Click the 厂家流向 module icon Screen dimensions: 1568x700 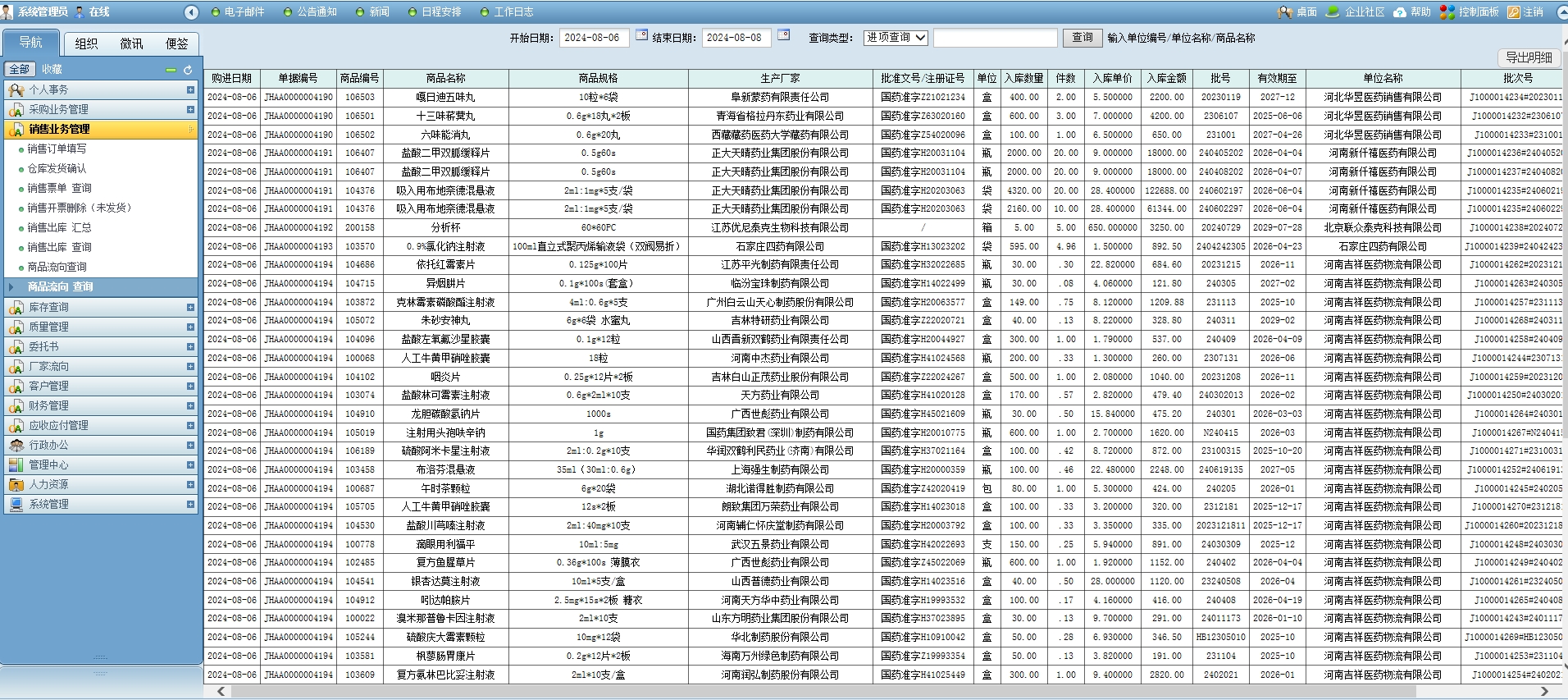coord(16,366)
